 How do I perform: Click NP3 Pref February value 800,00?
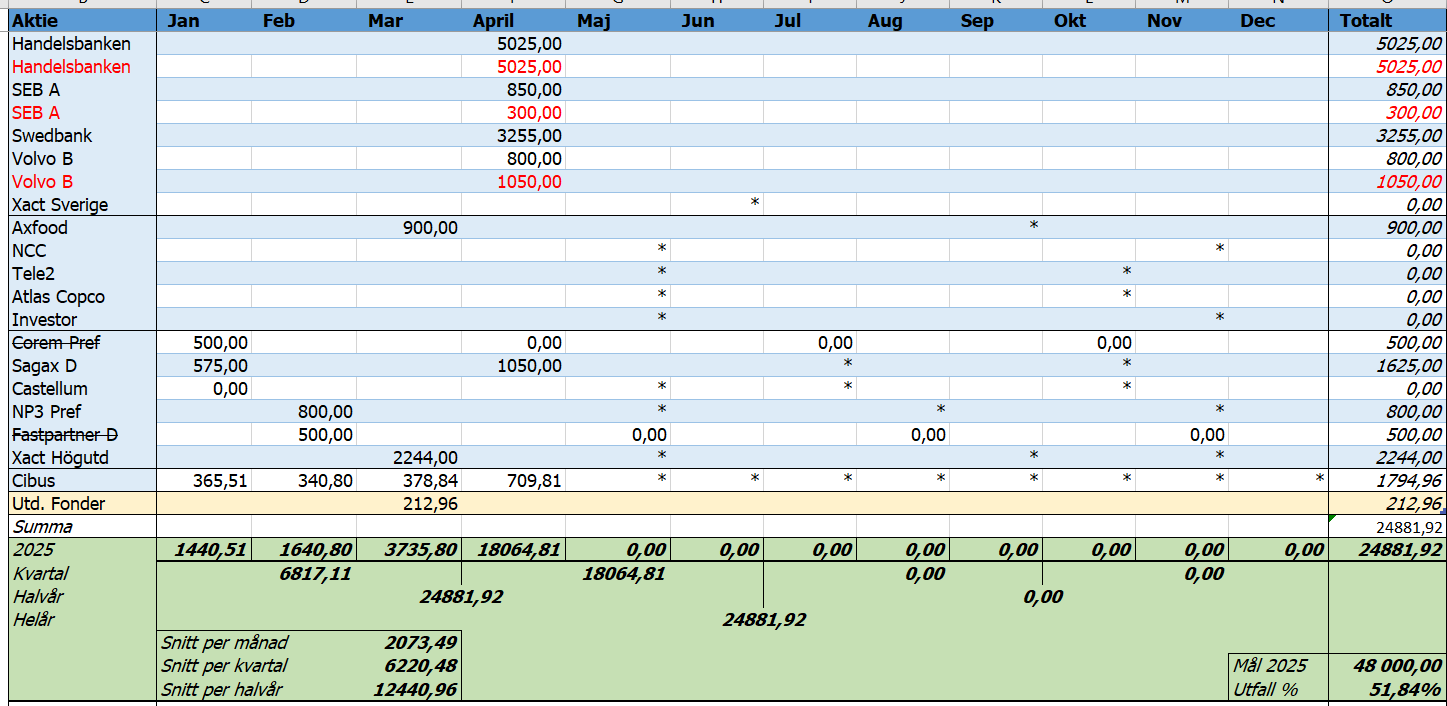[325, 412]
